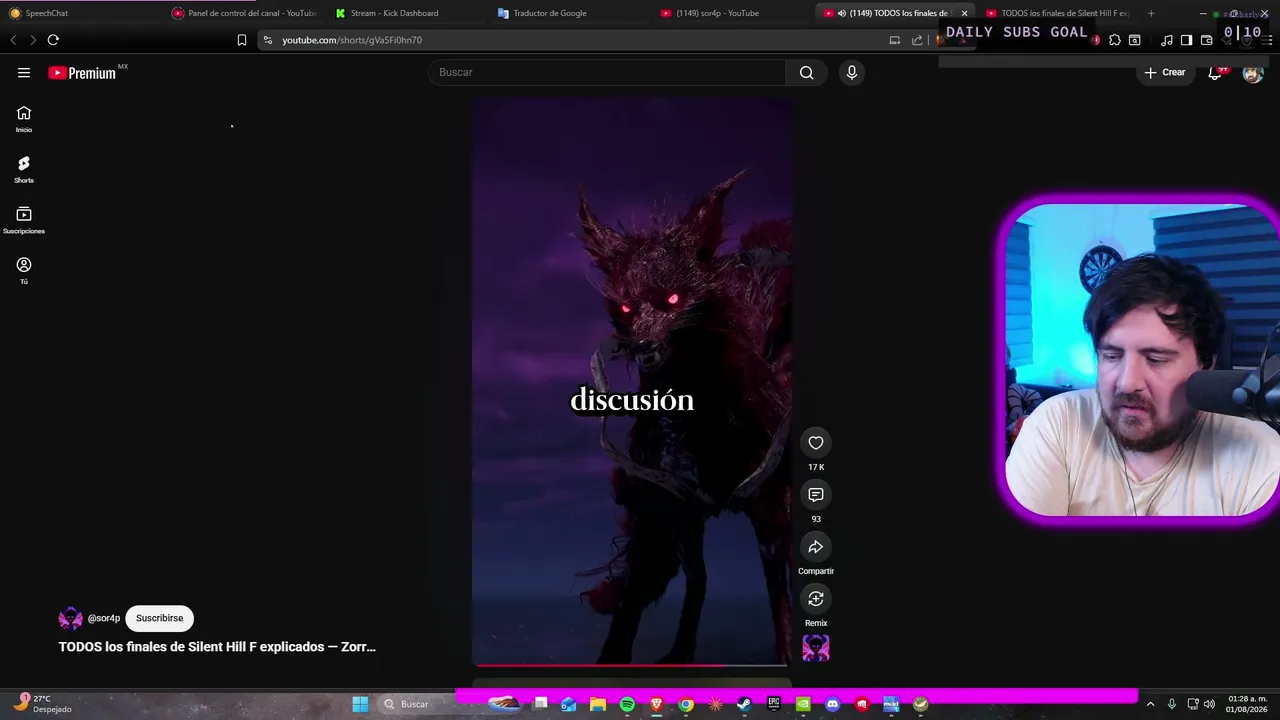The width and height of the screenshot is (1280, 720).
Task: Switch to (1149) sor4p - YouTube tab
Action: coord(733,13)
